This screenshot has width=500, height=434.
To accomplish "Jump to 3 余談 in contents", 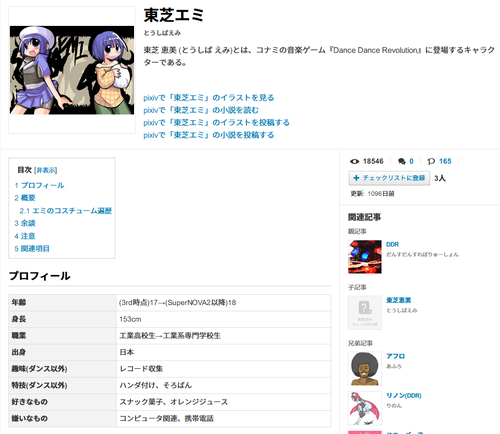I will pyautogui.click(x=25, y=223).
